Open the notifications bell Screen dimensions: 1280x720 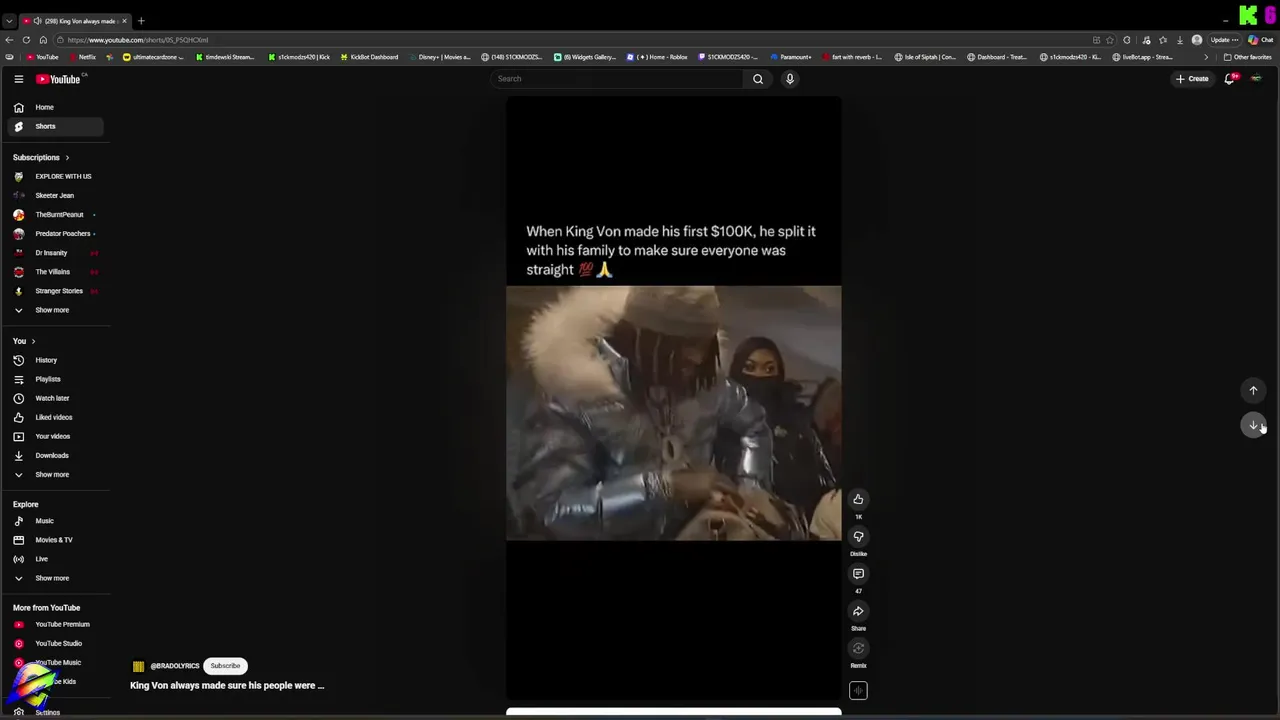point(1230,79)
